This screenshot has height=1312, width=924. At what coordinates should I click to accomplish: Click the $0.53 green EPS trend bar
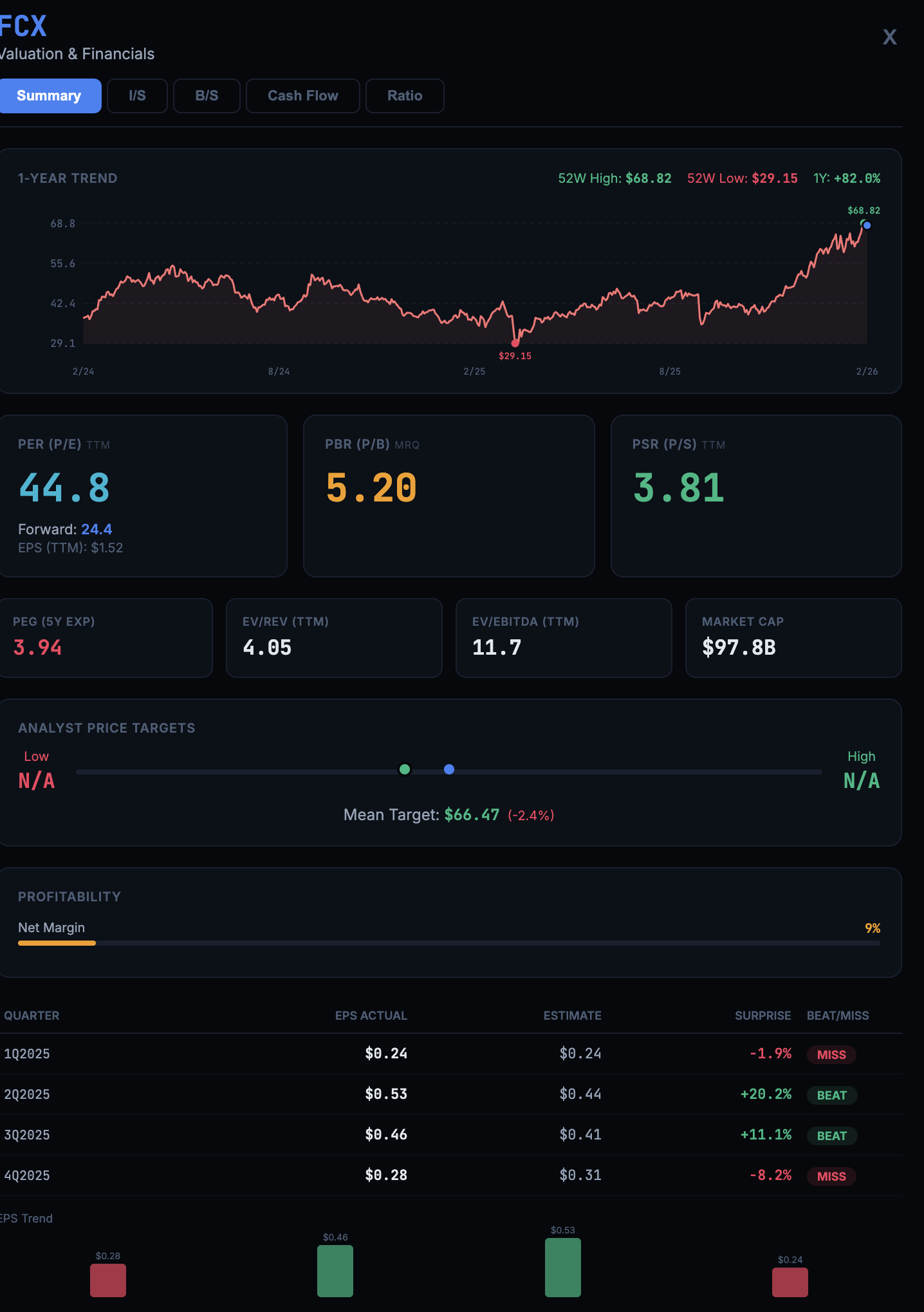tap(562, 1267)
